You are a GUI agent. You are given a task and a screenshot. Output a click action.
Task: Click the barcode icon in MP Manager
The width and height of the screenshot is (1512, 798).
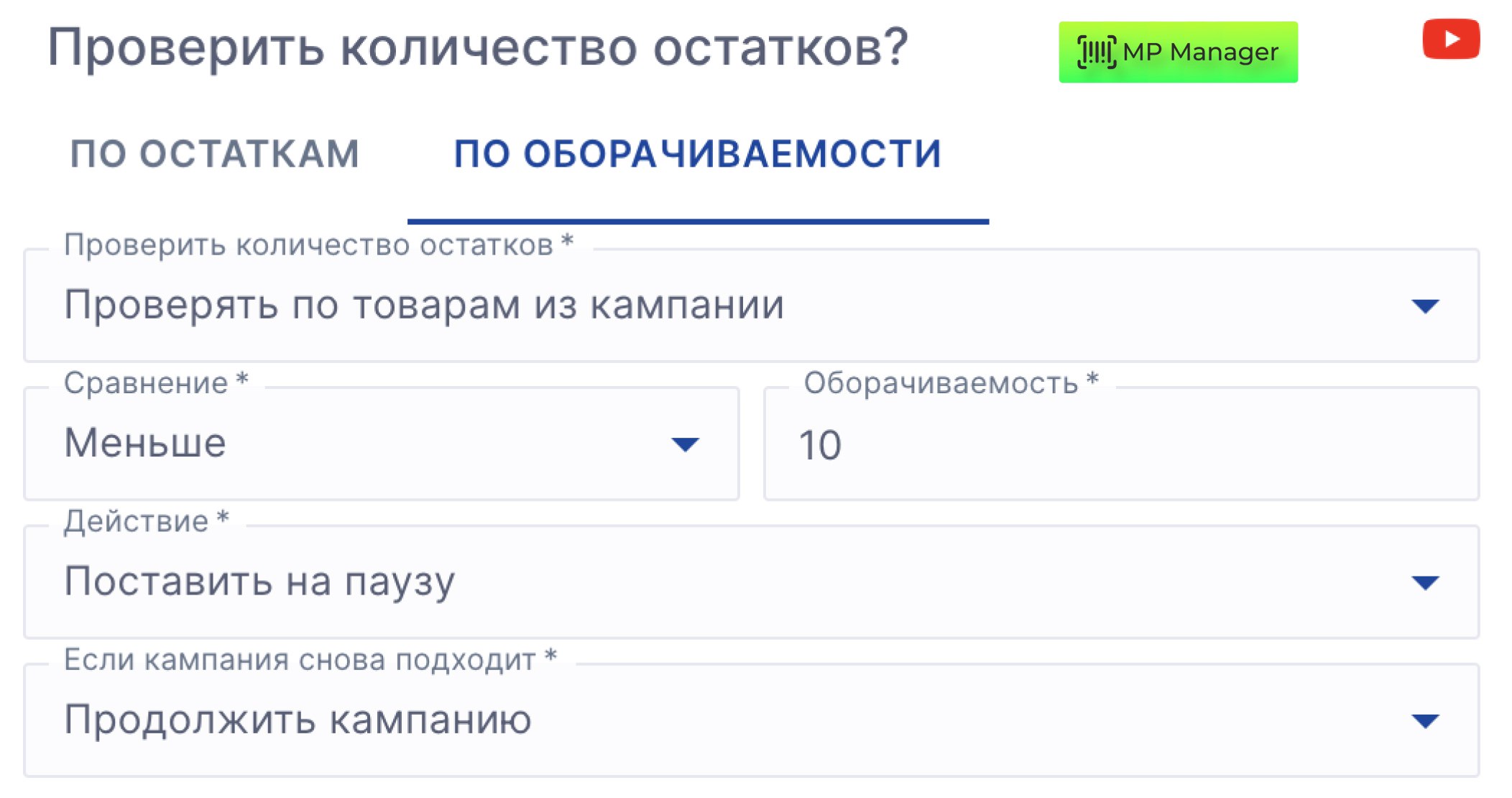click(1096, 52)
